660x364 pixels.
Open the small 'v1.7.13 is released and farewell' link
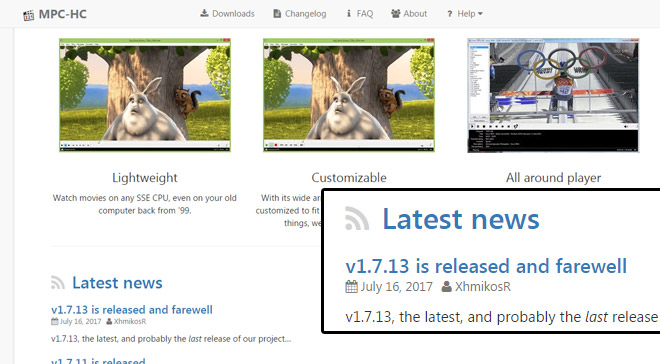click(132, 310)
